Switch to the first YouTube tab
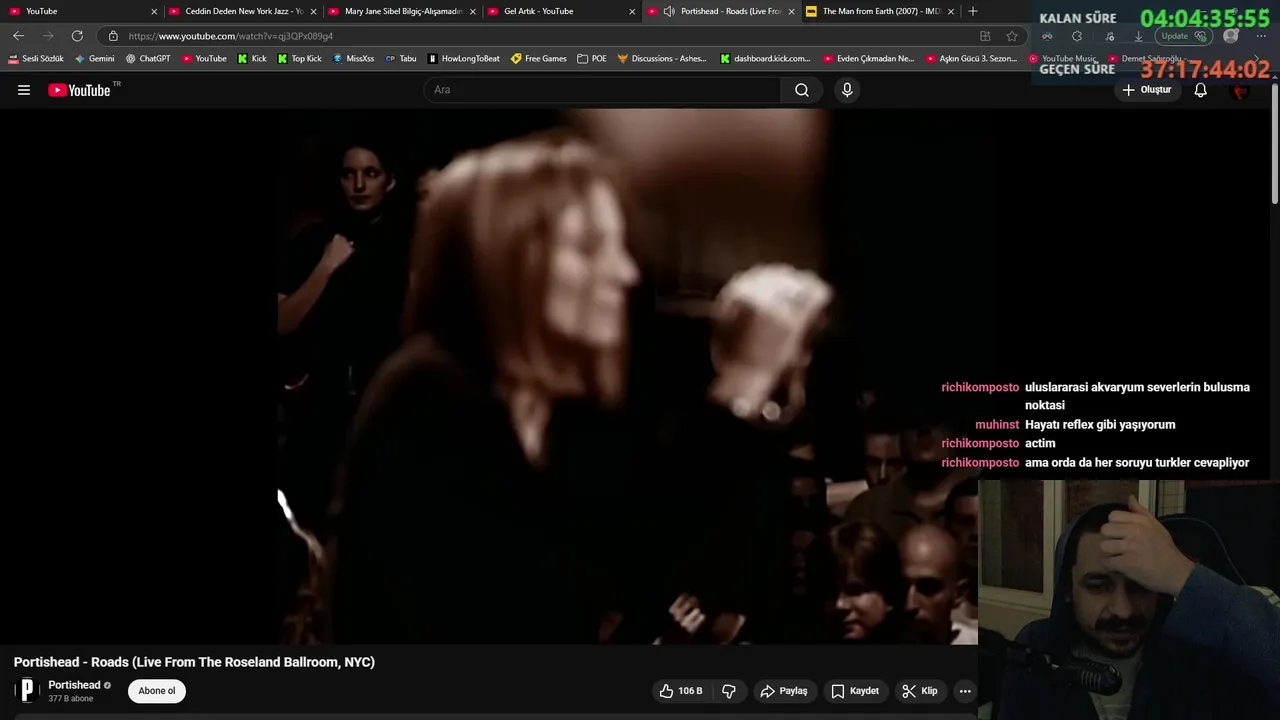 [x=80, y=11]
